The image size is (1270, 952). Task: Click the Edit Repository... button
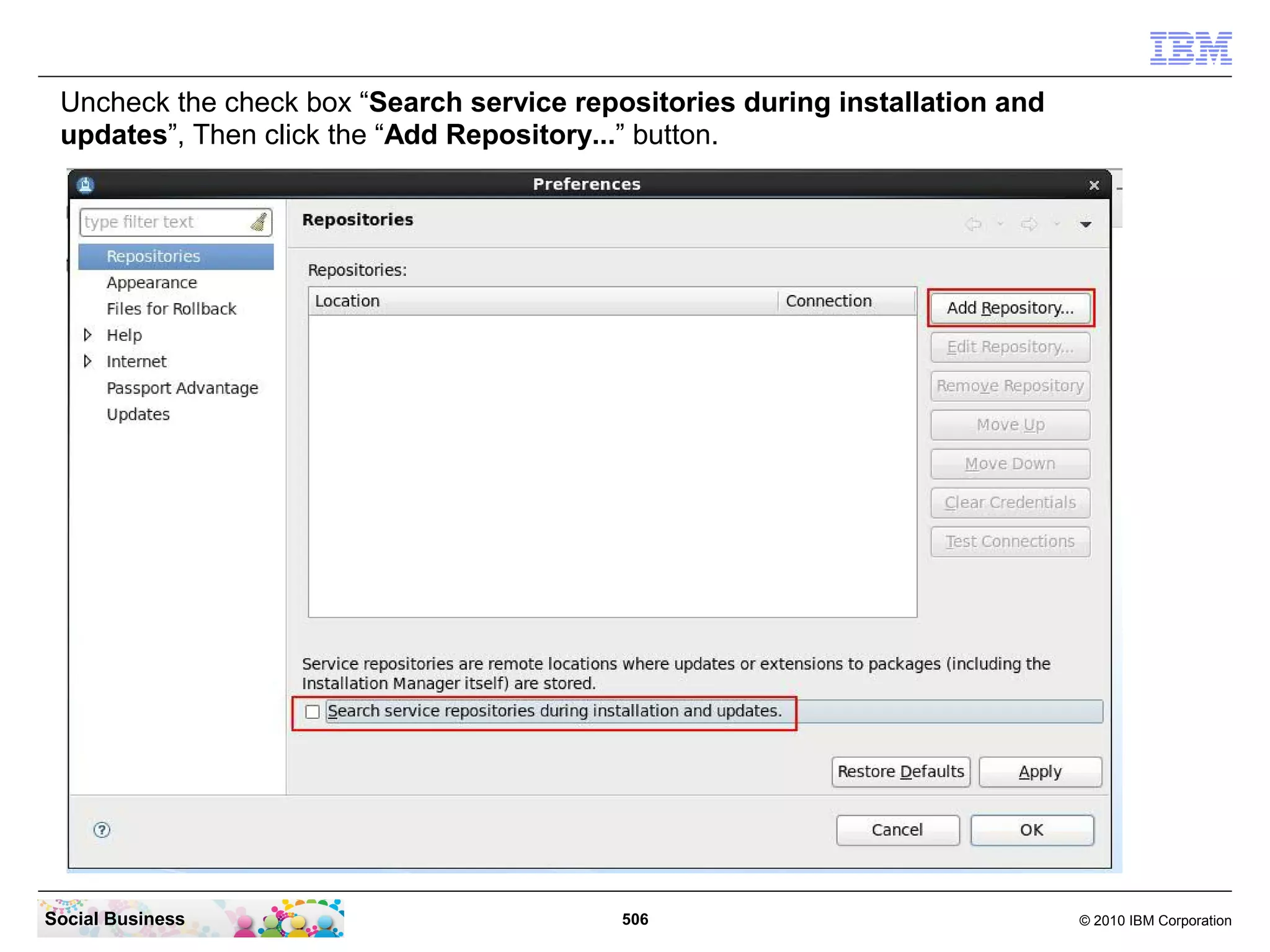1010,347
